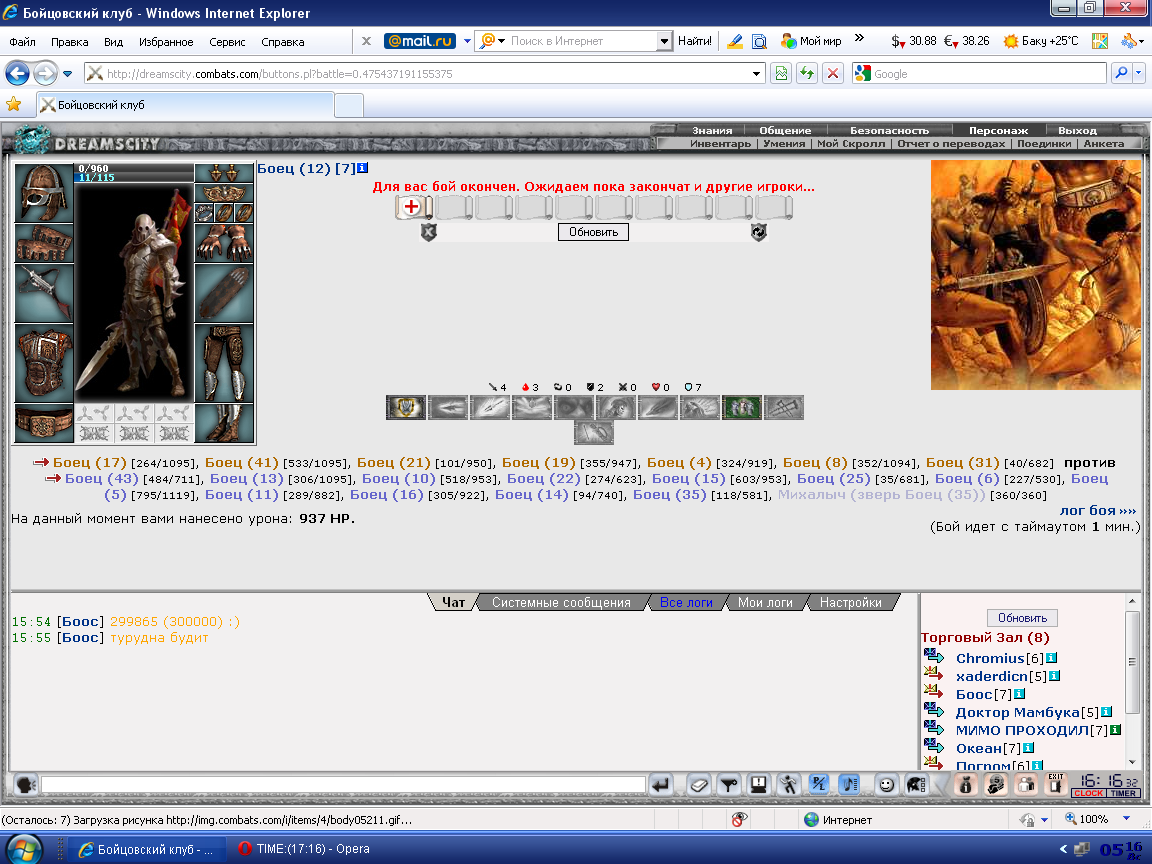Click the body armor equipment slot
Viewport: 1152px width, 864px height.
44,363
